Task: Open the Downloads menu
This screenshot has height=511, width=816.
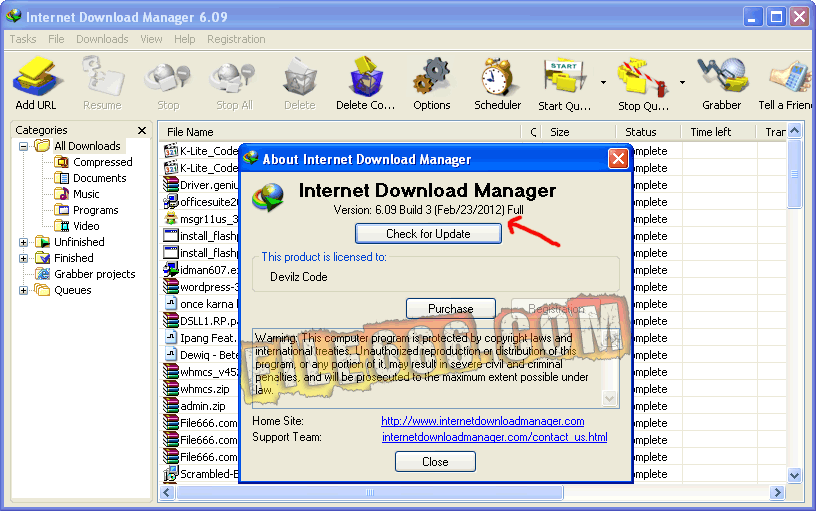Action: click(102, 39)
